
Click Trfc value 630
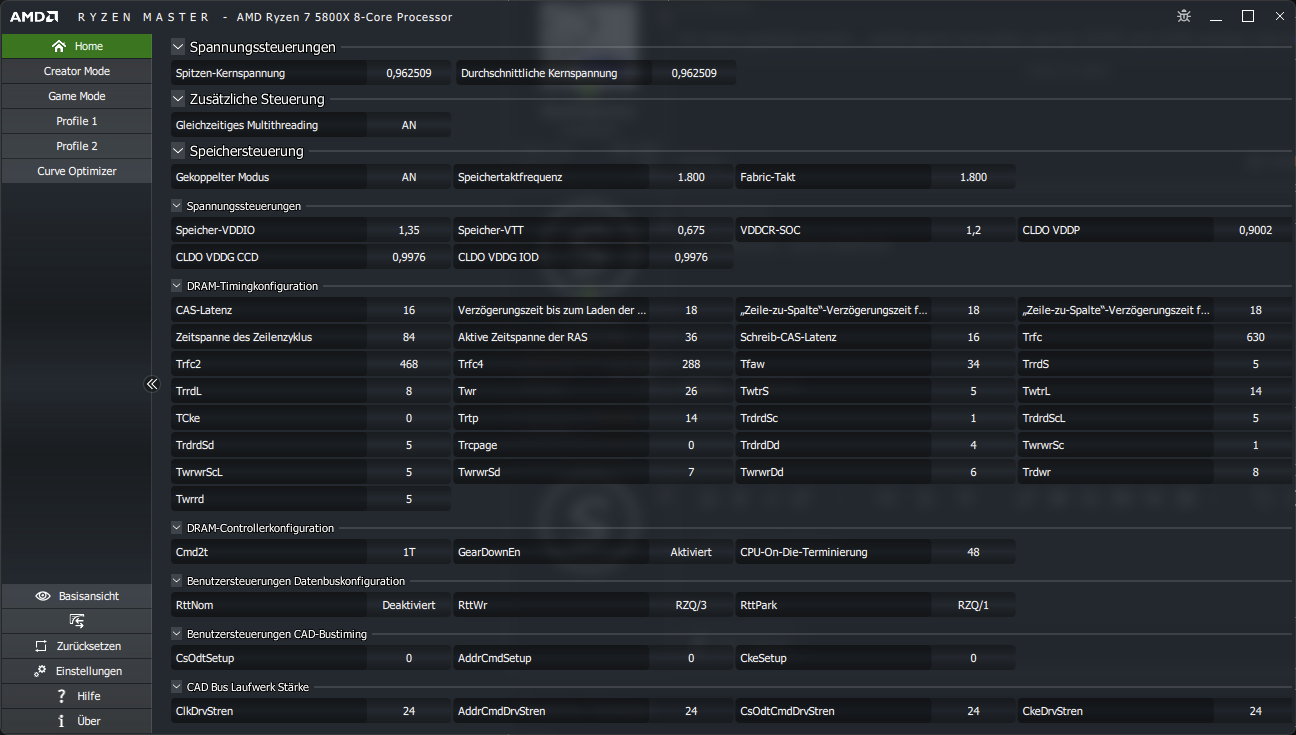[x=1255, y=337]
